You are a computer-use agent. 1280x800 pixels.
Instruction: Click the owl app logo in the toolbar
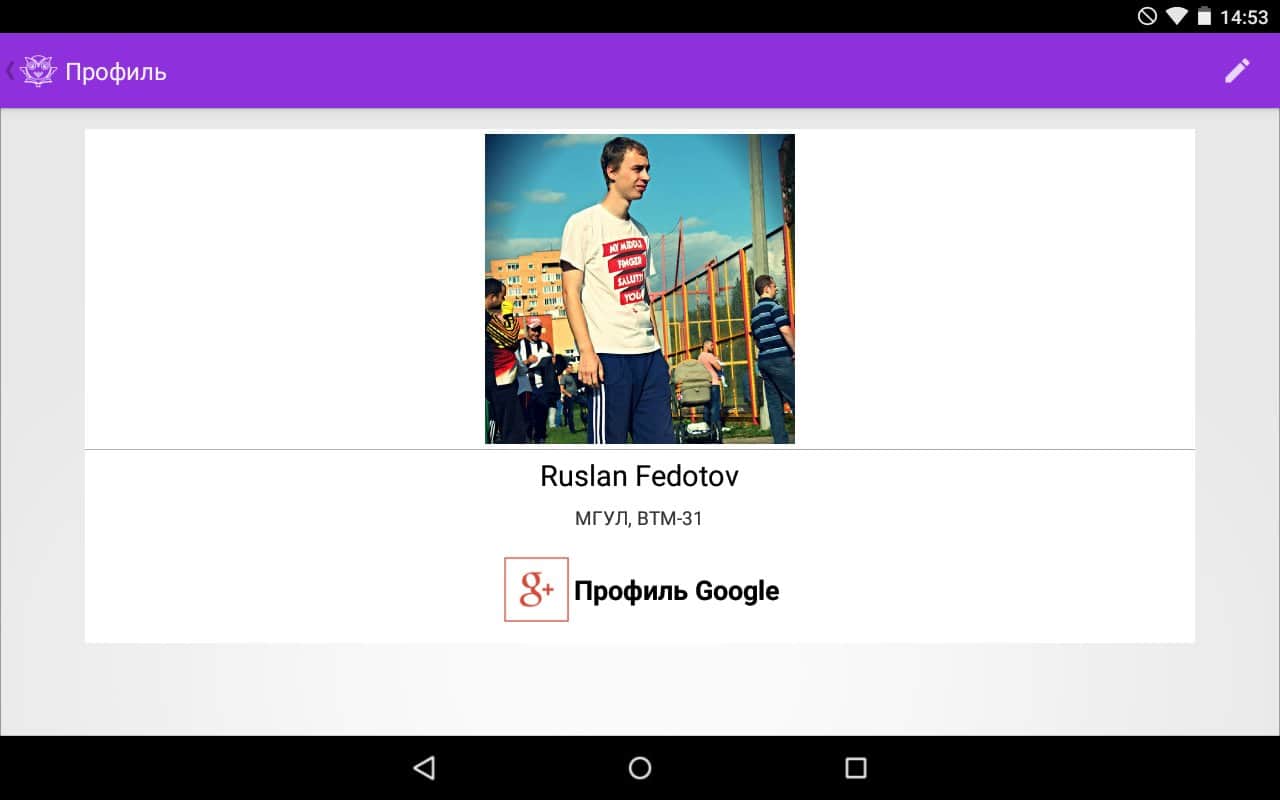click(x=38, y=71)
